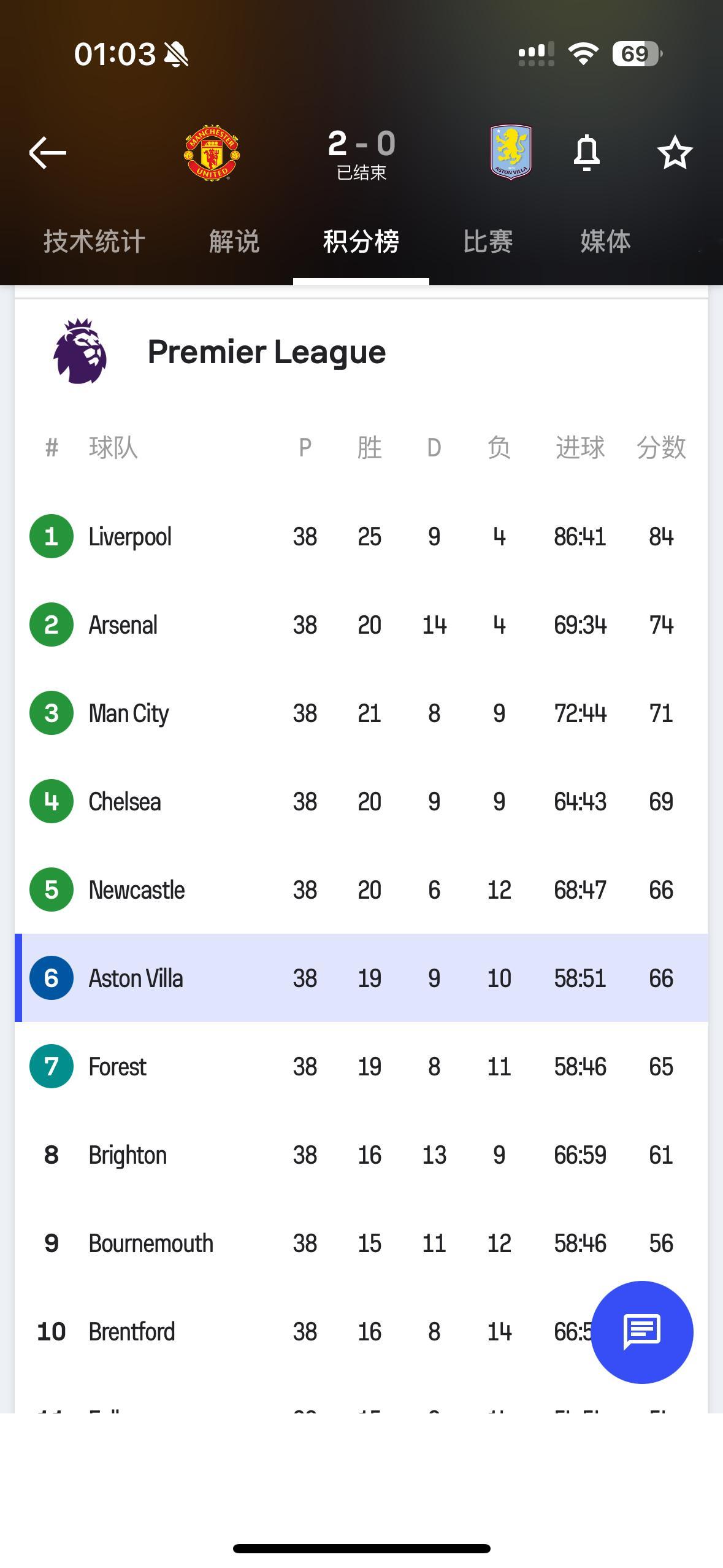Toggle the favorite star
Image resolution: width=723 pixels, height=1568 pixels.
click(675, 152)
